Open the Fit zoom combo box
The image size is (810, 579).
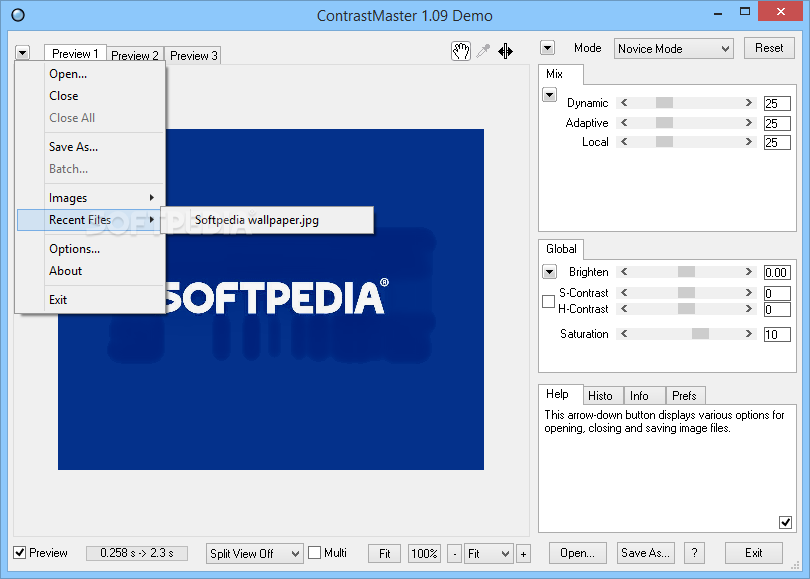click(489, 554)
